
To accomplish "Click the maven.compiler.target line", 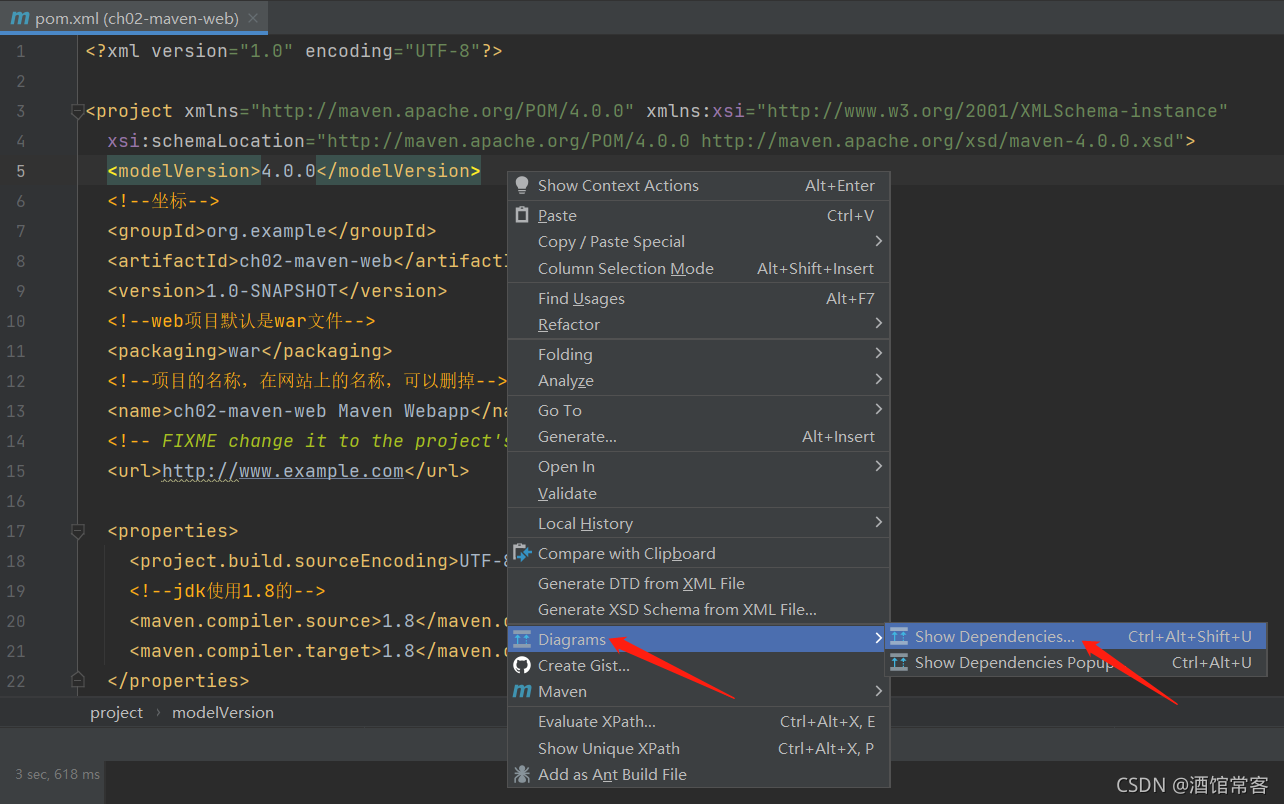I will (319, 651).
